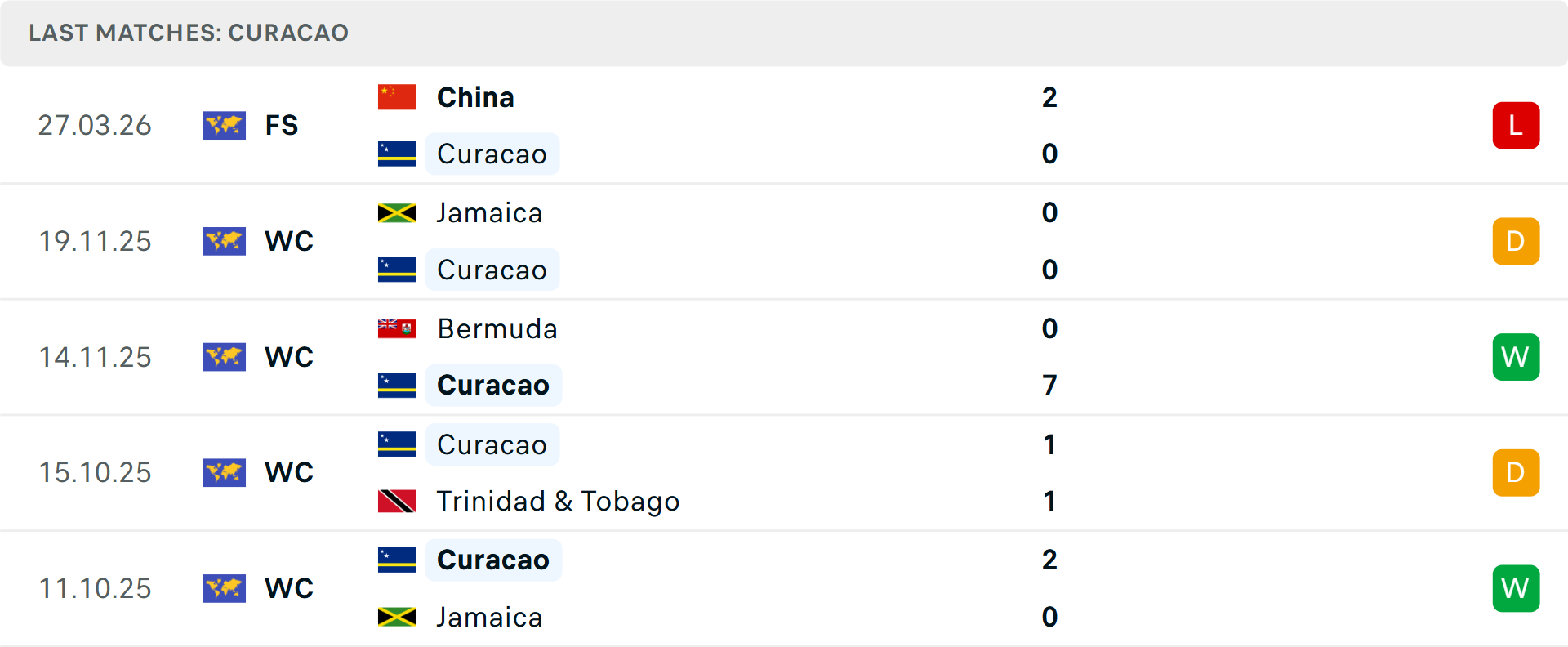This screenshot has width=1568, height=647.
Task: Open the China team link
Action: (x=475, y=97)
